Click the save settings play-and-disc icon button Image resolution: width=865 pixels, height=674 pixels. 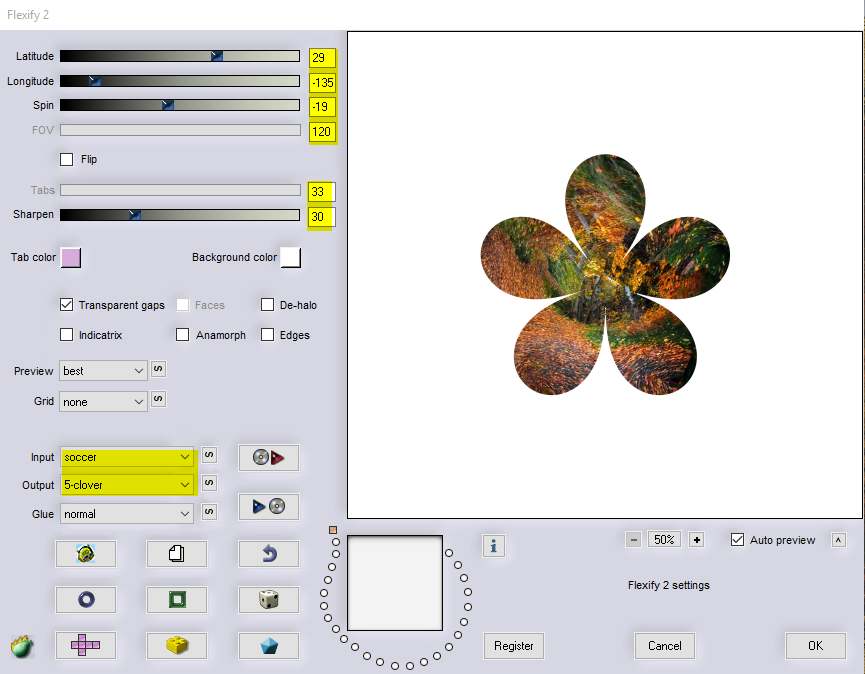[269, 506]
